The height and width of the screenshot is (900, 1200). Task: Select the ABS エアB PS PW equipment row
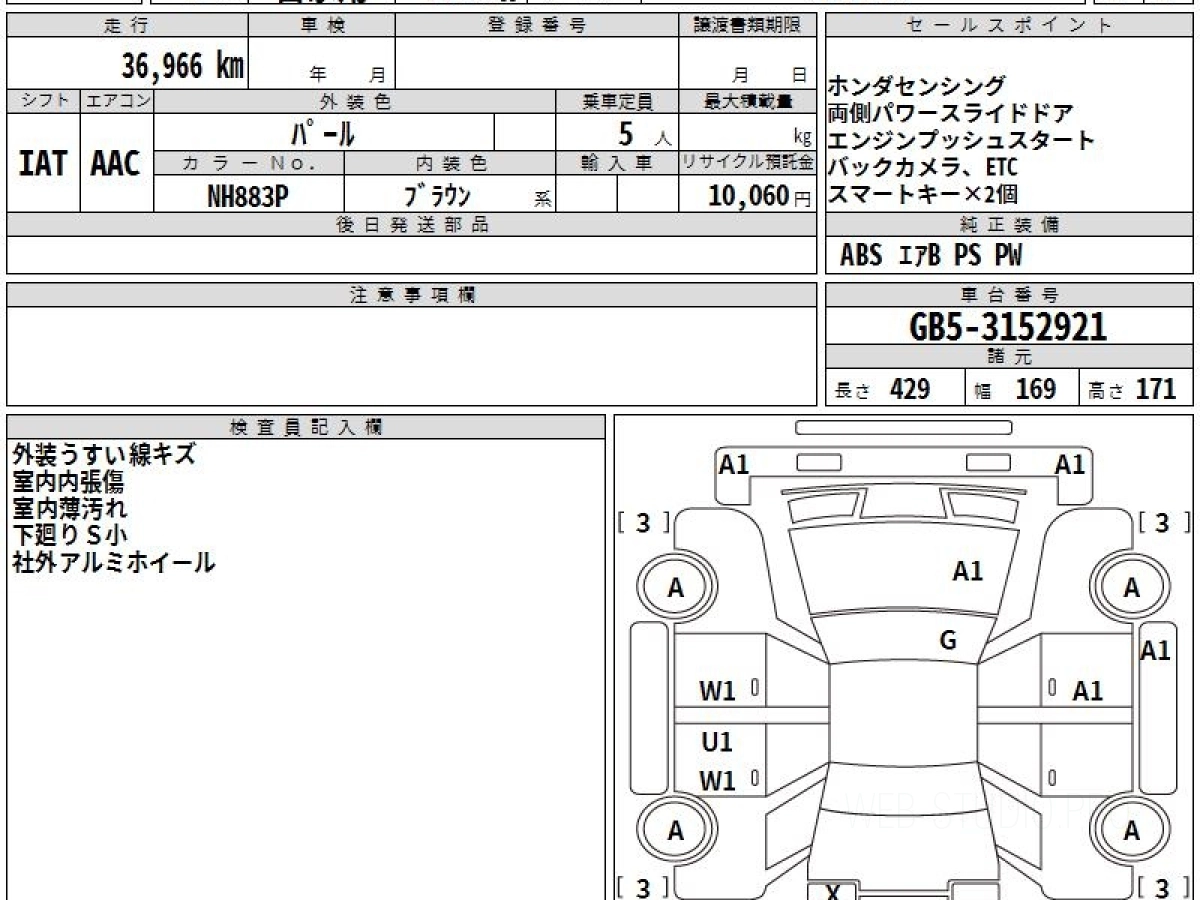coord(930,256)
